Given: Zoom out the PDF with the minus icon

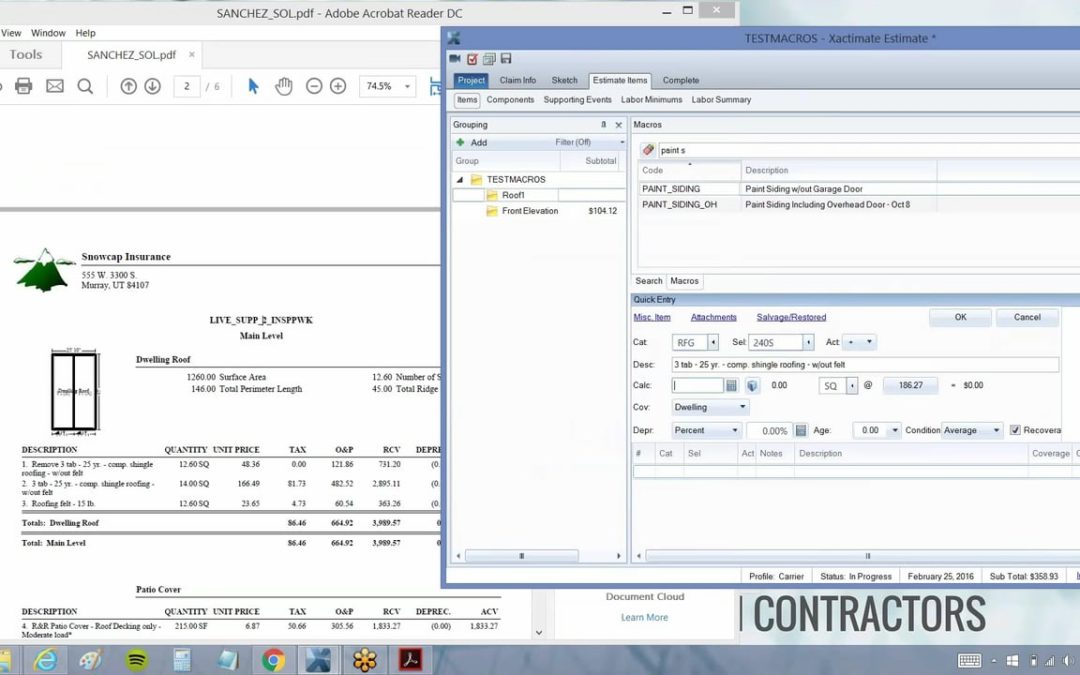Looking at the screenshot, I should [313, 86].
